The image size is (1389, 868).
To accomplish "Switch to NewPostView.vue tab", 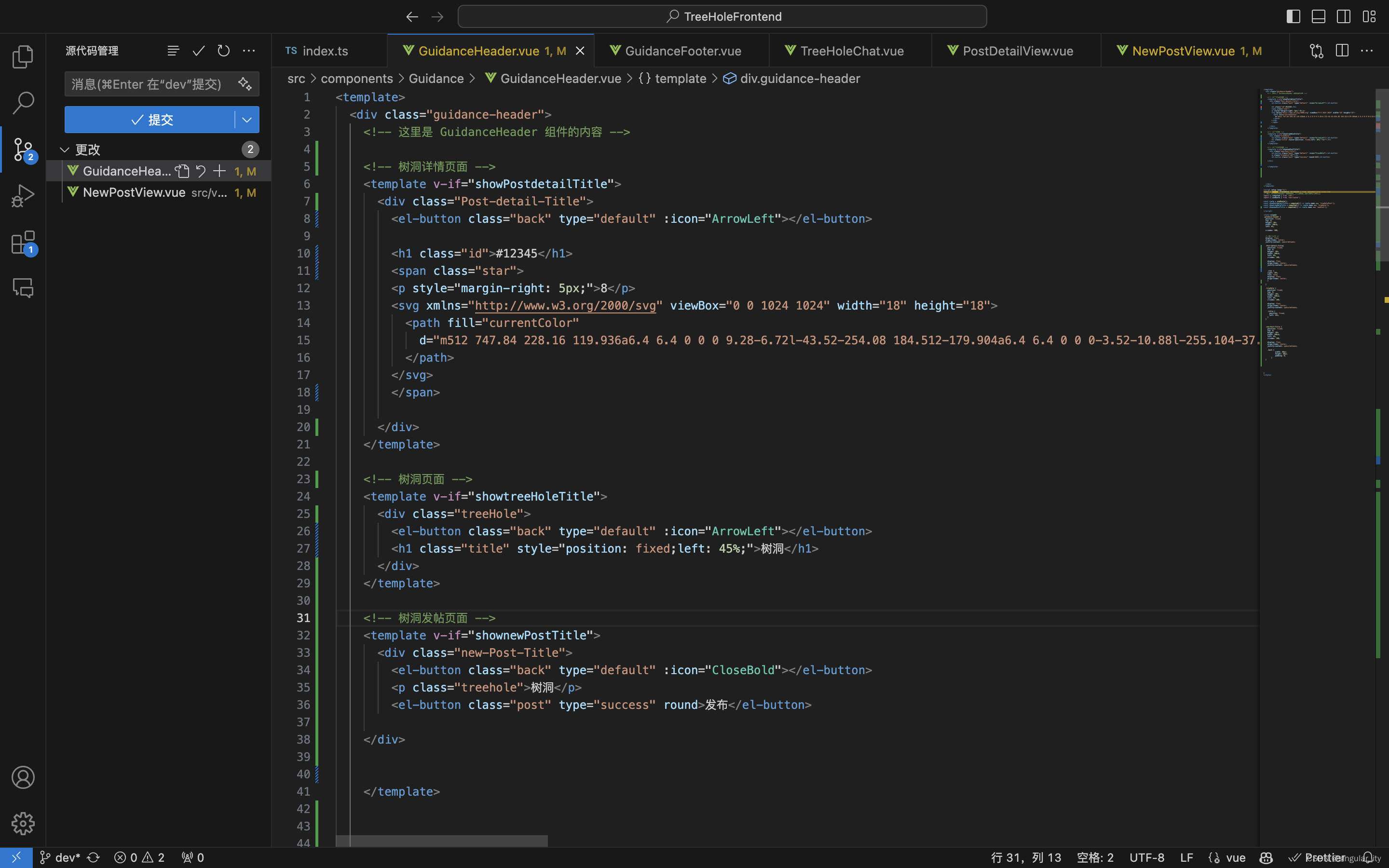I will click(x=1196, y=51).
